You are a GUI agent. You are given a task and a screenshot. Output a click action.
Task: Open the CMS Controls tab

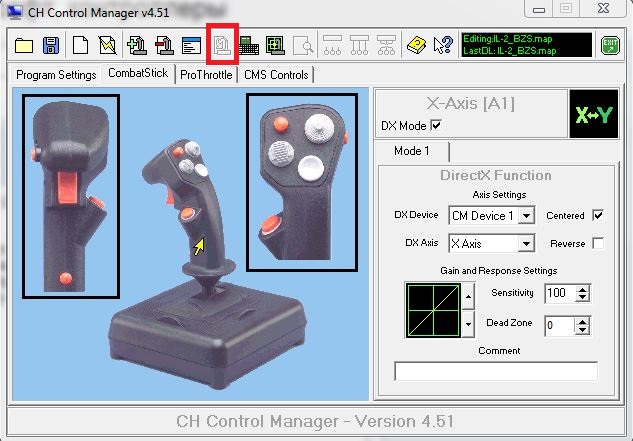click(277, 75)
